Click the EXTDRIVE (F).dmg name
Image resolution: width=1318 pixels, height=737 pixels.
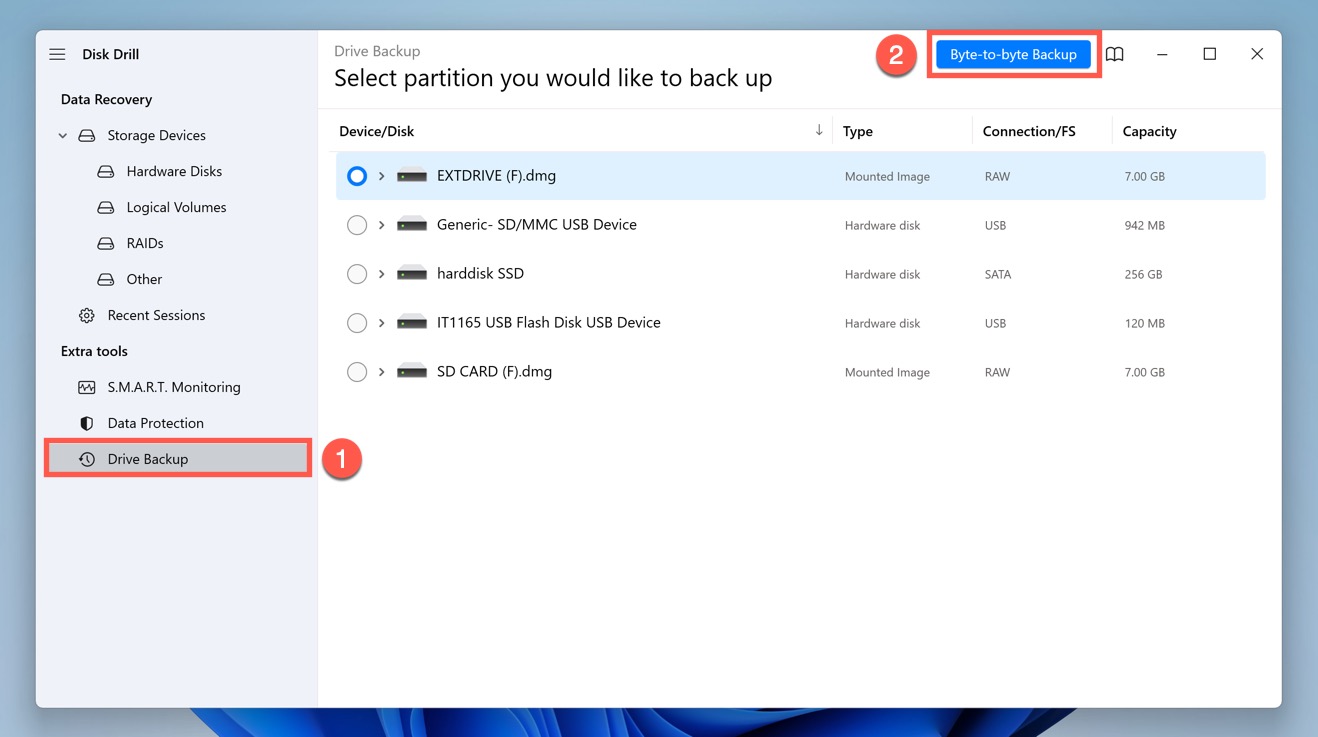point(496,176)
